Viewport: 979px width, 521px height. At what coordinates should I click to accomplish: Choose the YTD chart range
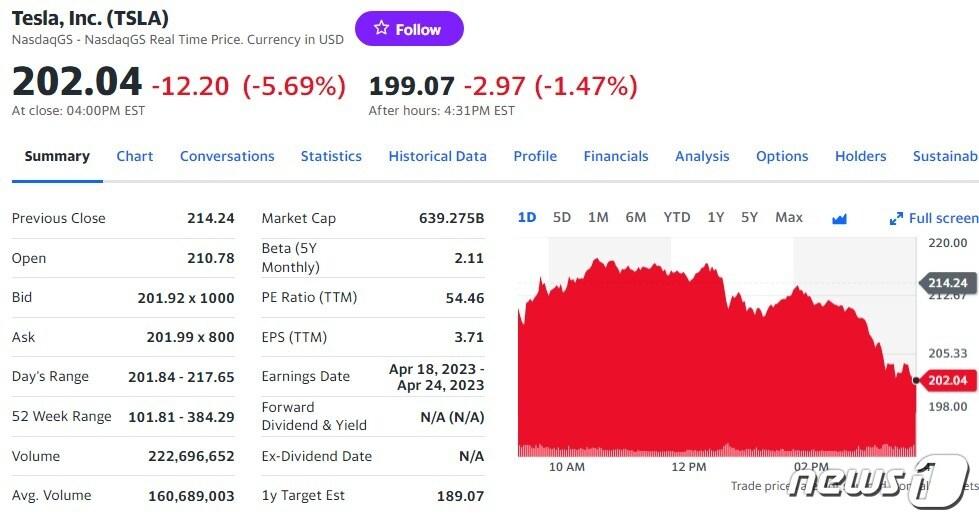[677, 217]
